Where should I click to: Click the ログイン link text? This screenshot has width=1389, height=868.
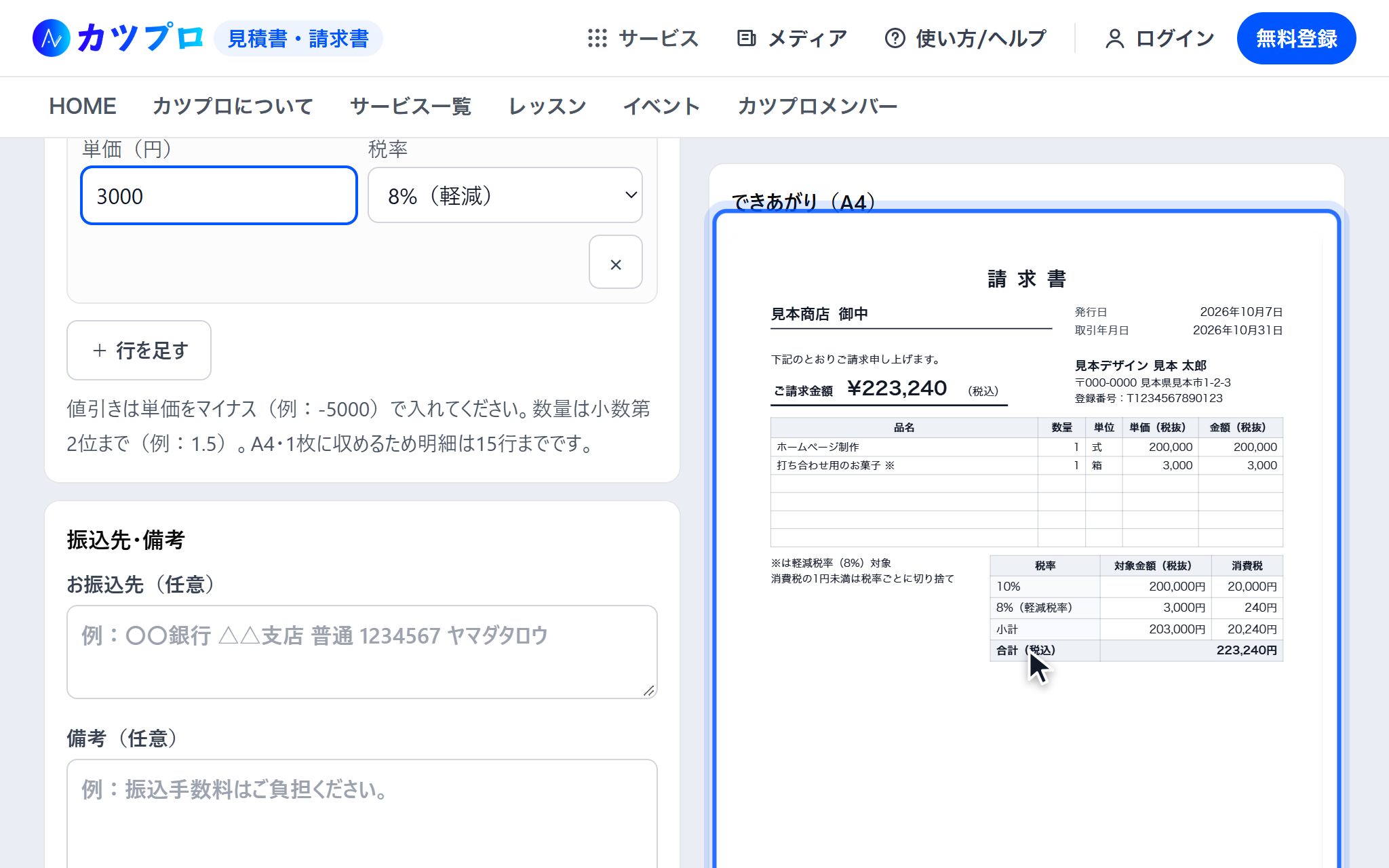tap(1175, 39)
